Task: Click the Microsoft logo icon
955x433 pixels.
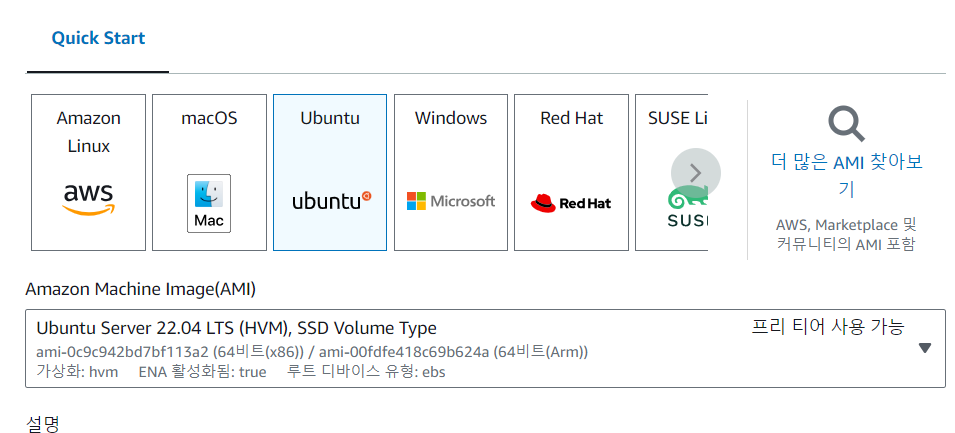Action: coord(451,201)
